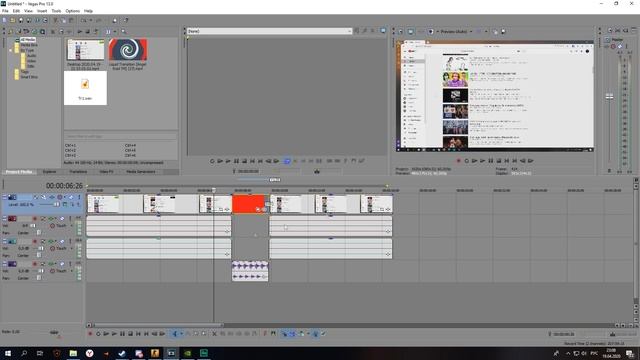This screenshot has height=360, width=640.
Task: Open the File menu
Action: coord(5,11)
